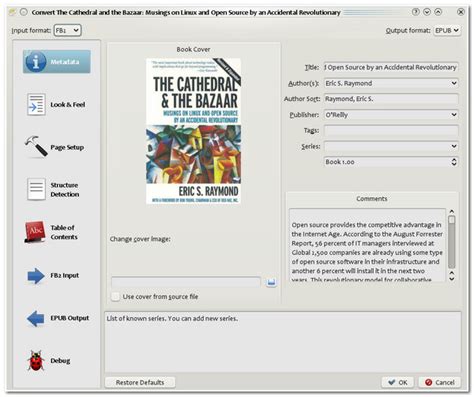
Task: Click the Look & Feel indent icon
Action: pos(36,105)
